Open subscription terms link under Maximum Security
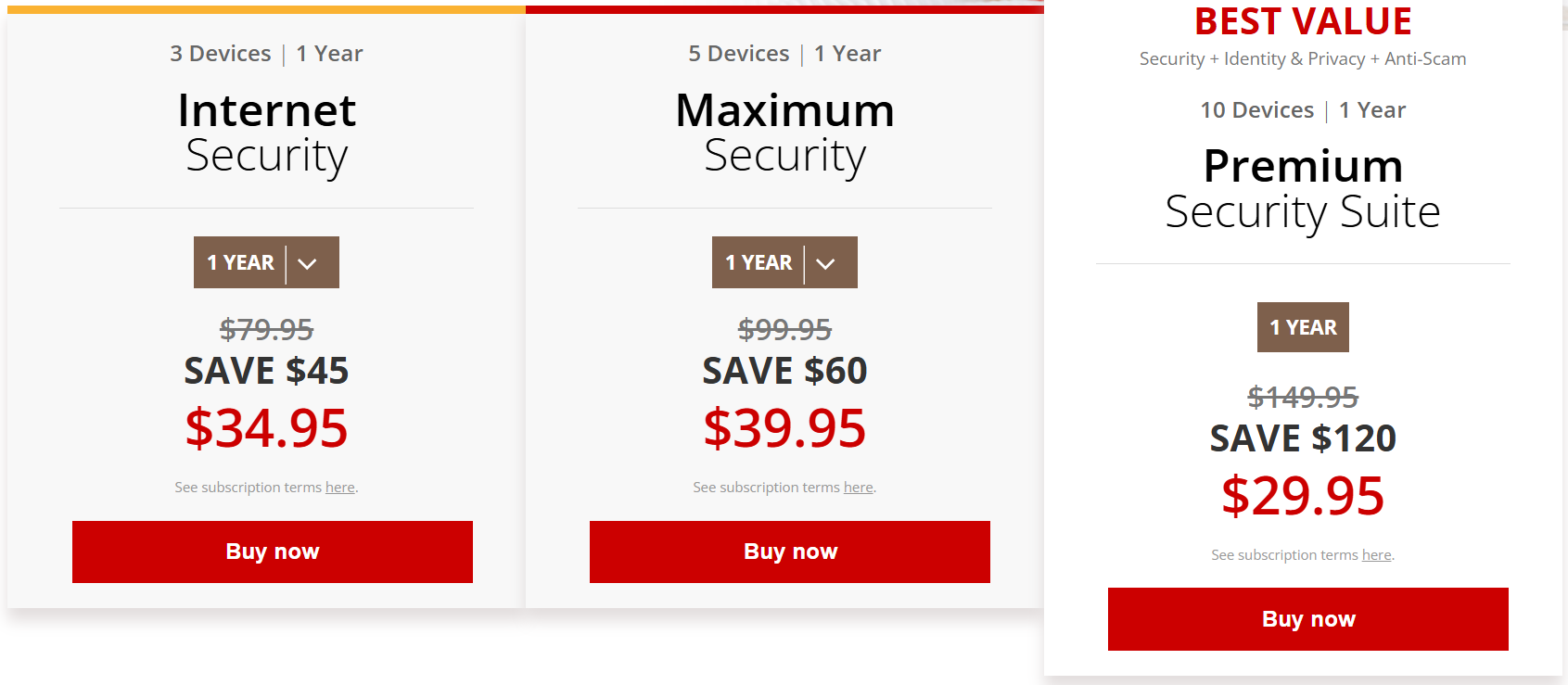The image size is (1568, 685). [x=858, y=487]
